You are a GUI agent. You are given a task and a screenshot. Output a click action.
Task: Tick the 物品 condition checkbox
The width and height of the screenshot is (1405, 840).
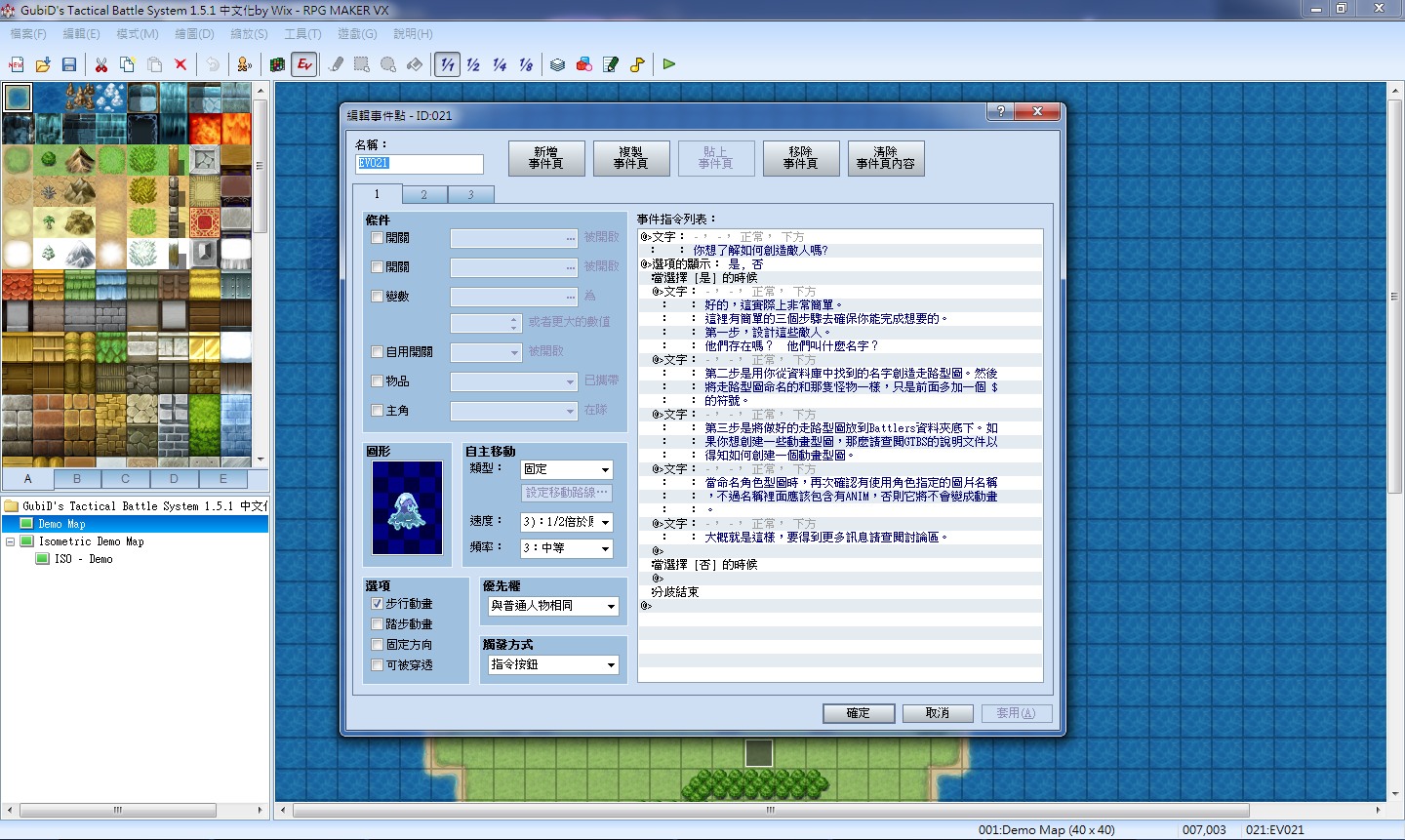(377, 381)
